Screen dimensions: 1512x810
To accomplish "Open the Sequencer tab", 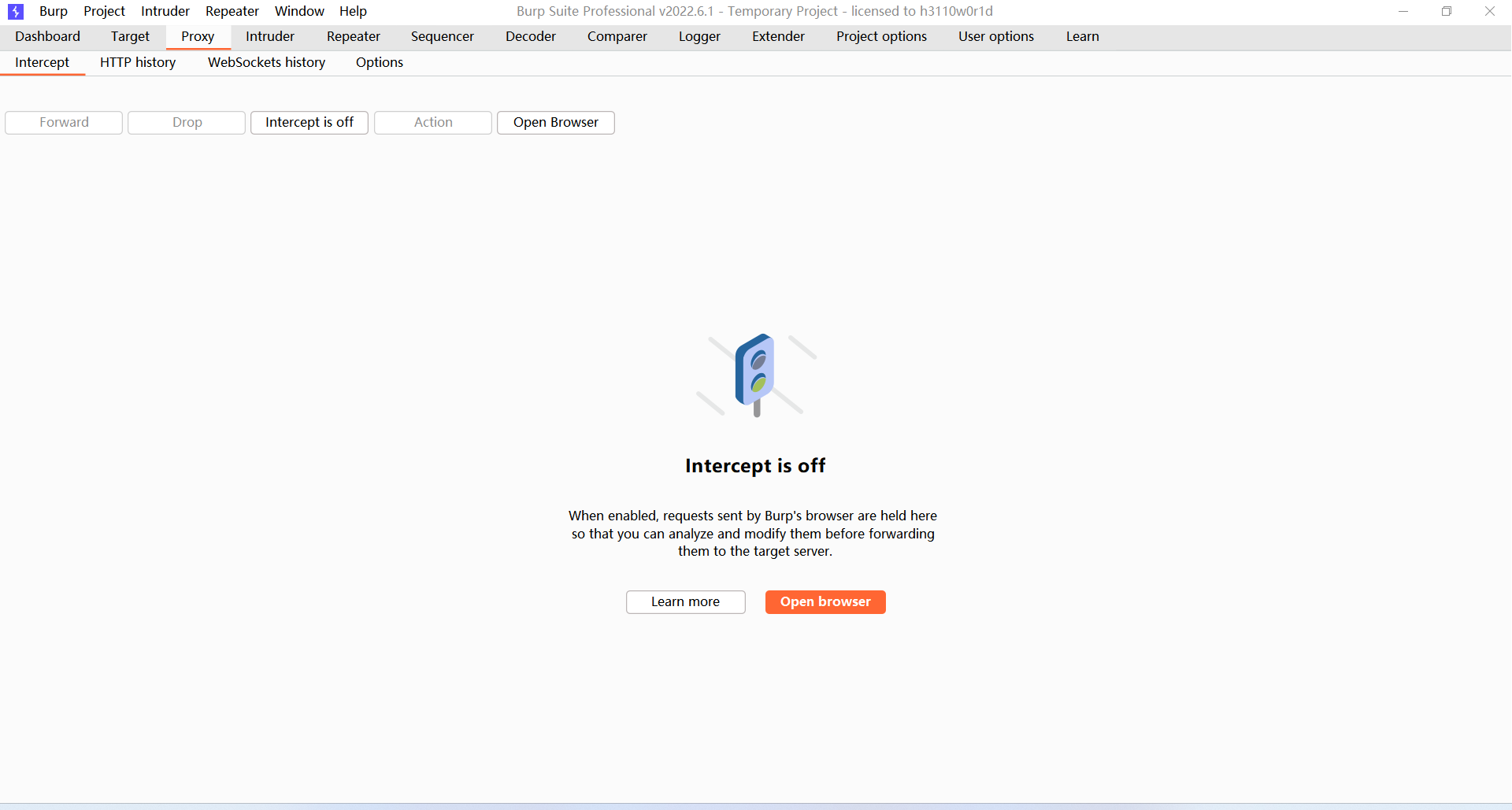I will click(x=443, y=36).
